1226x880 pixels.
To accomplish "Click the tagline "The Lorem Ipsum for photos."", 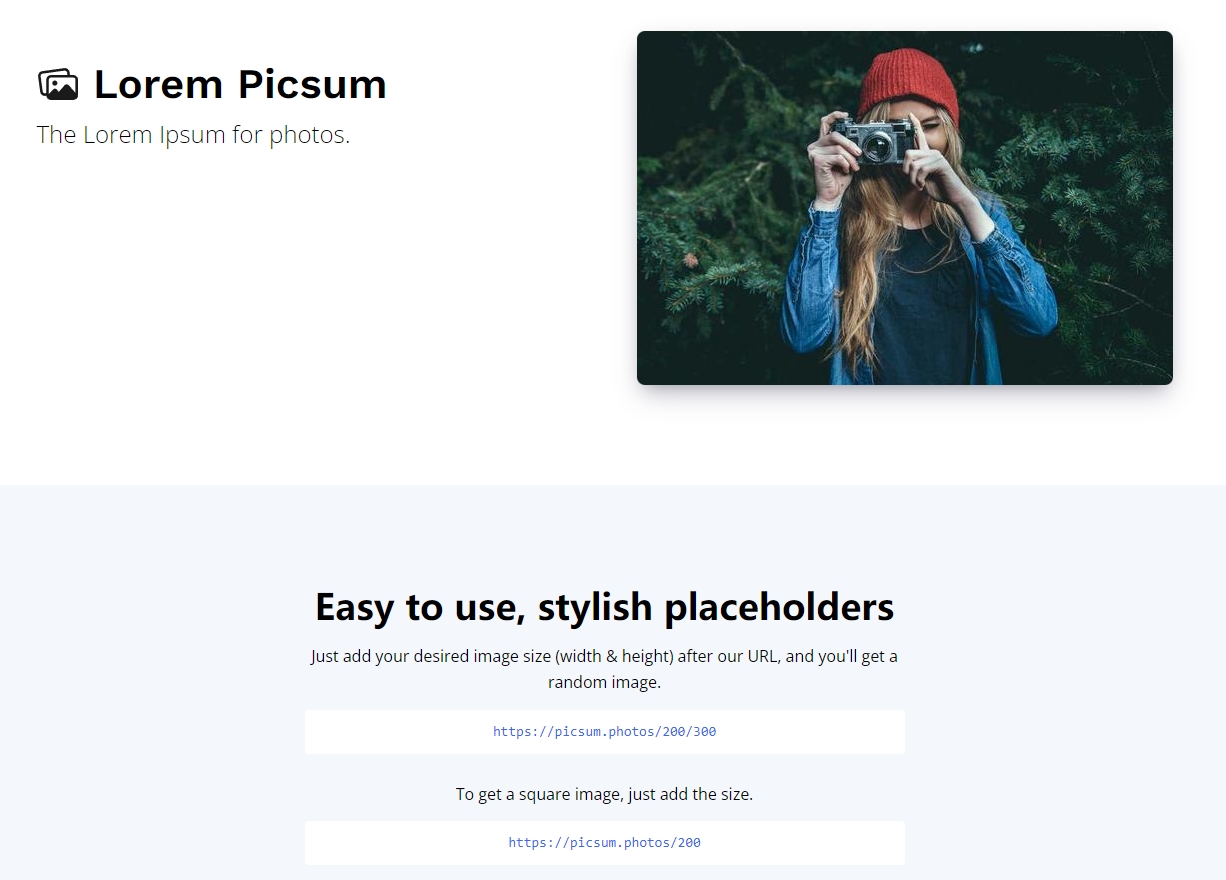I will 193,135.
